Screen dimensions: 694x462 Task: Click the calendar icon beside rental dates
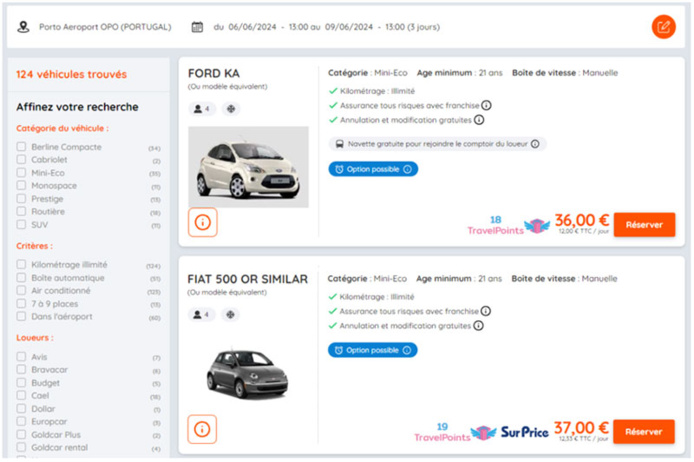point(197,27)
